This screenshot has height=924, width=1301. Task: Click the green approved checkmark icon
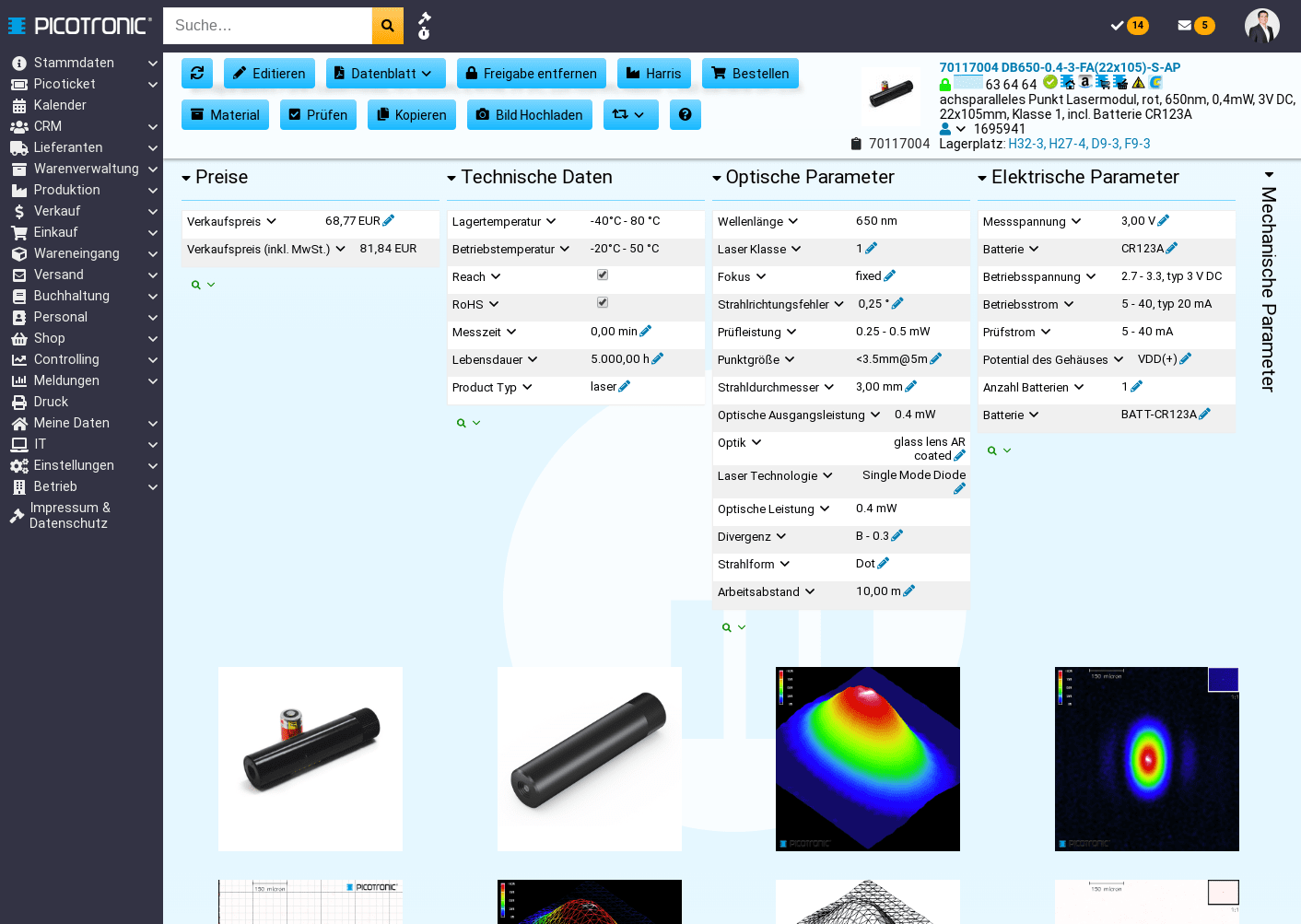click(x=1049, y=82)
